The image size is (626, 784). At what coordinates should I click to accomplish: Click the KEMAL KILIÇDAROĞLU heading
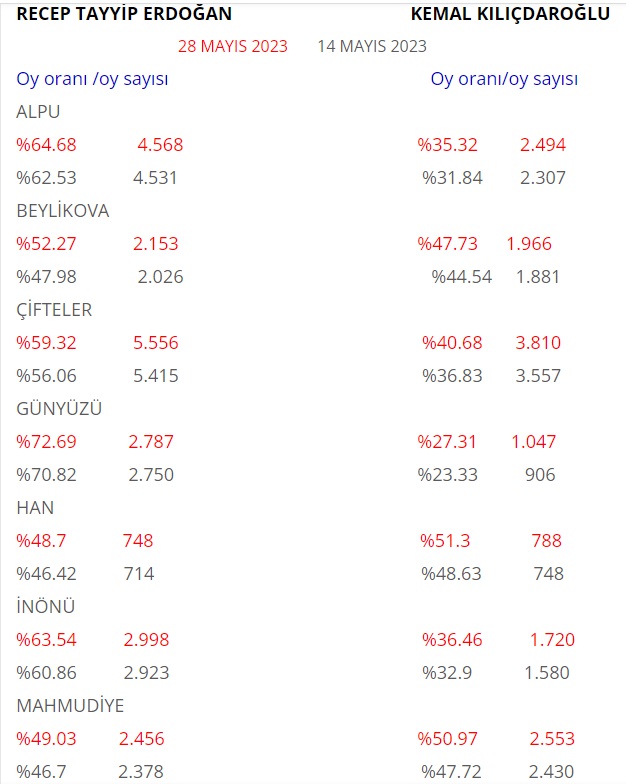[510, 14]
